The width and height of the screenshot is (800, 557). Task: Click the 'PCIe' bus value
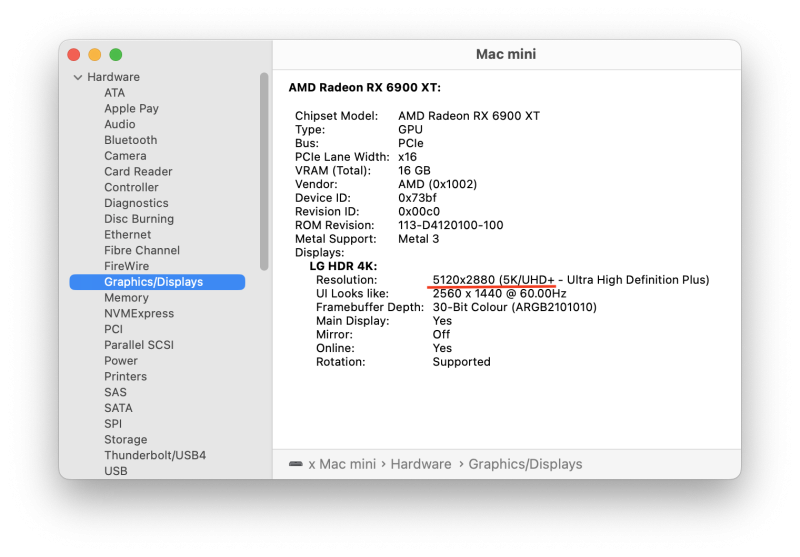click(x=411, y=143)
